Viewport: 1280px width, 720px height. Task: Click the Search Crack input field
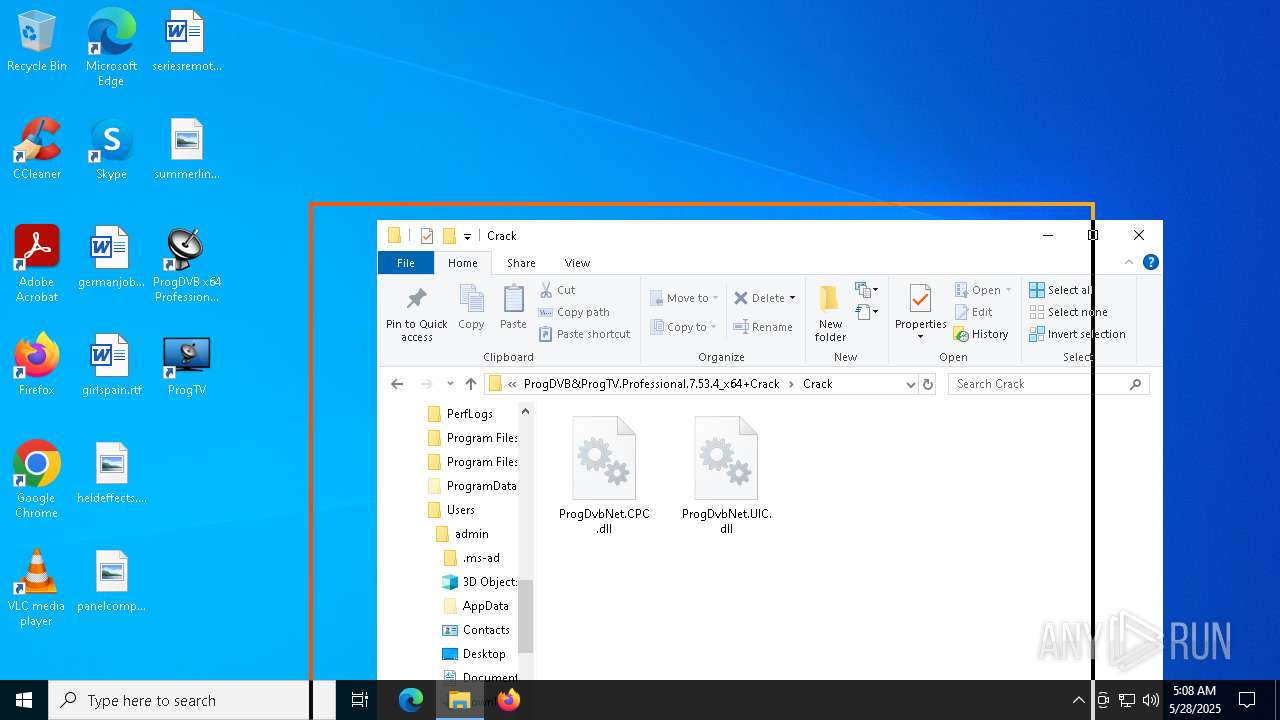(x=1048, y=384)
